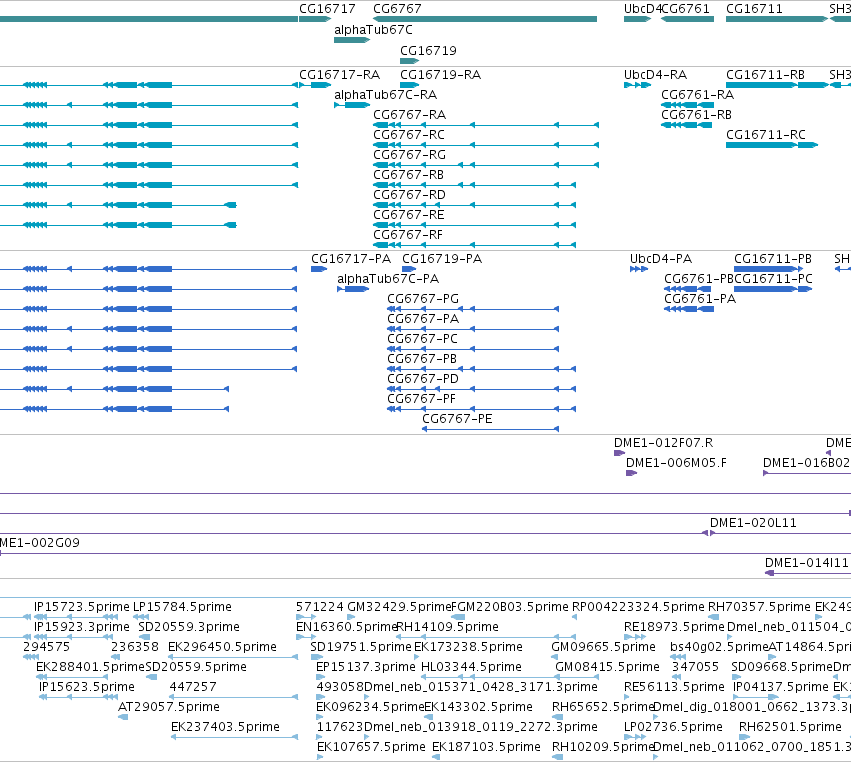Select the HL03344.5prime EST label
Viewport: 851px width, 762px height.
tap(472, 666)
